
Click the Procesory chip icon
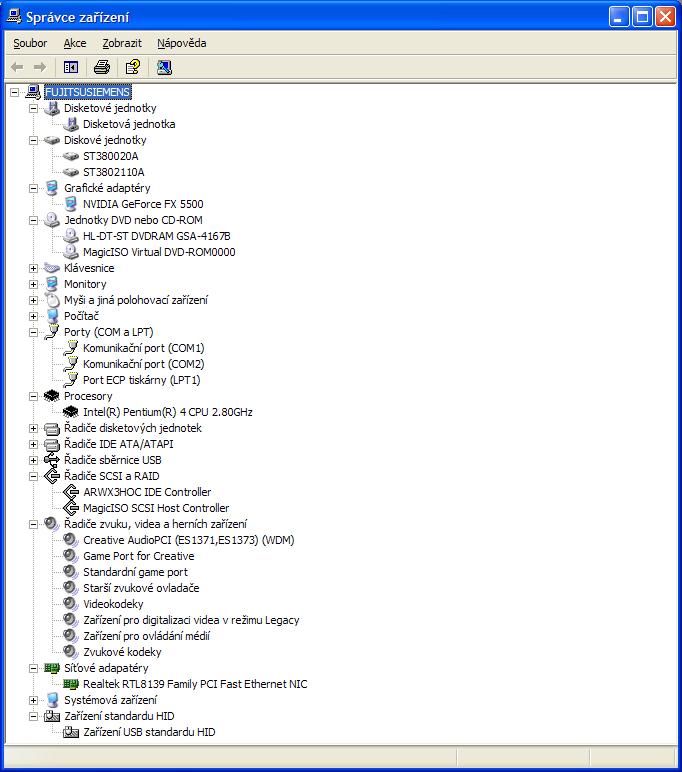coord(52,396)
